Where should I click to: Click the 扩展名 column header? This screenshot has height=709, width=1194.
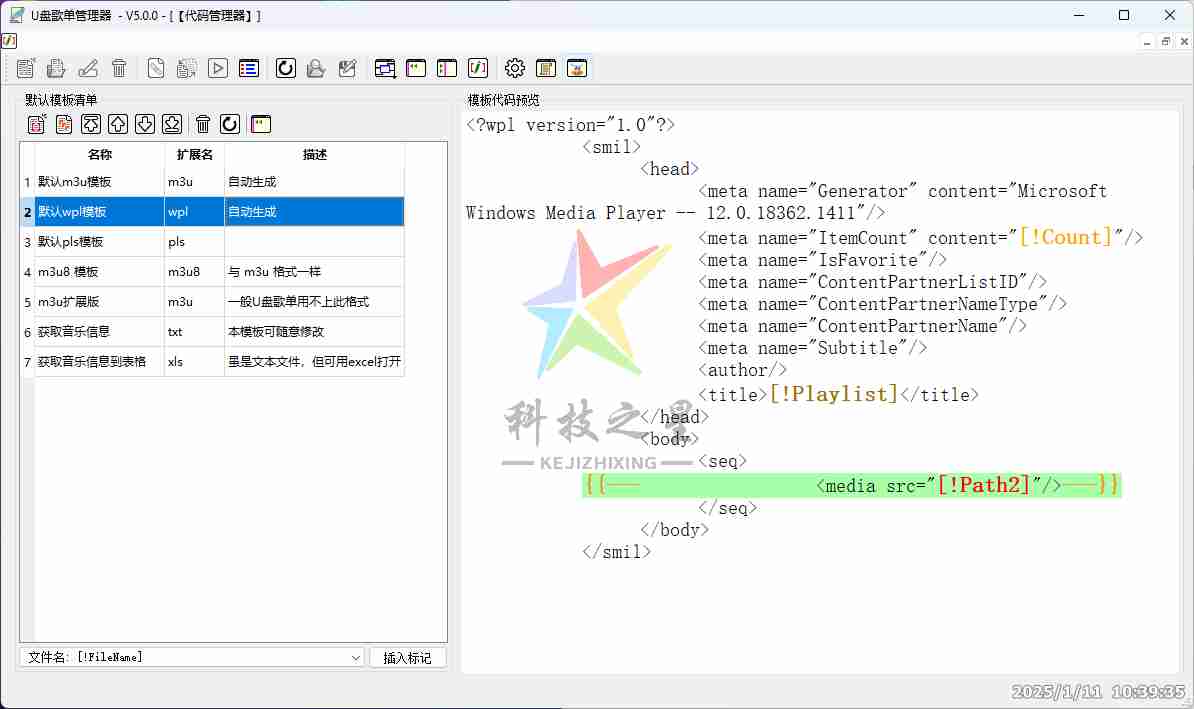point(194,155)
